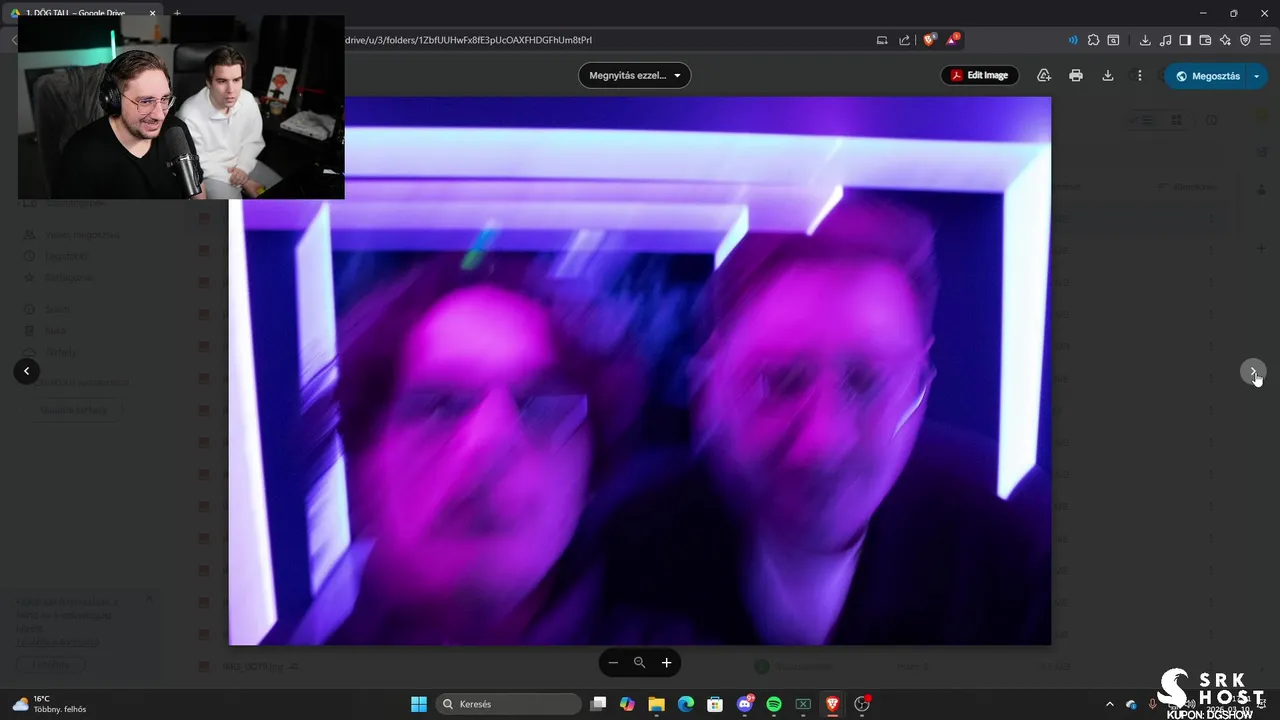Open File Explorer from the taskbar

pyautogui.click(x=656, y=704)
